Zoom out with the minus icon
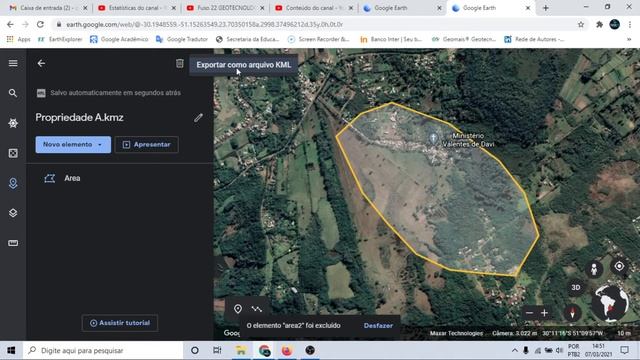 pos(529,313)
